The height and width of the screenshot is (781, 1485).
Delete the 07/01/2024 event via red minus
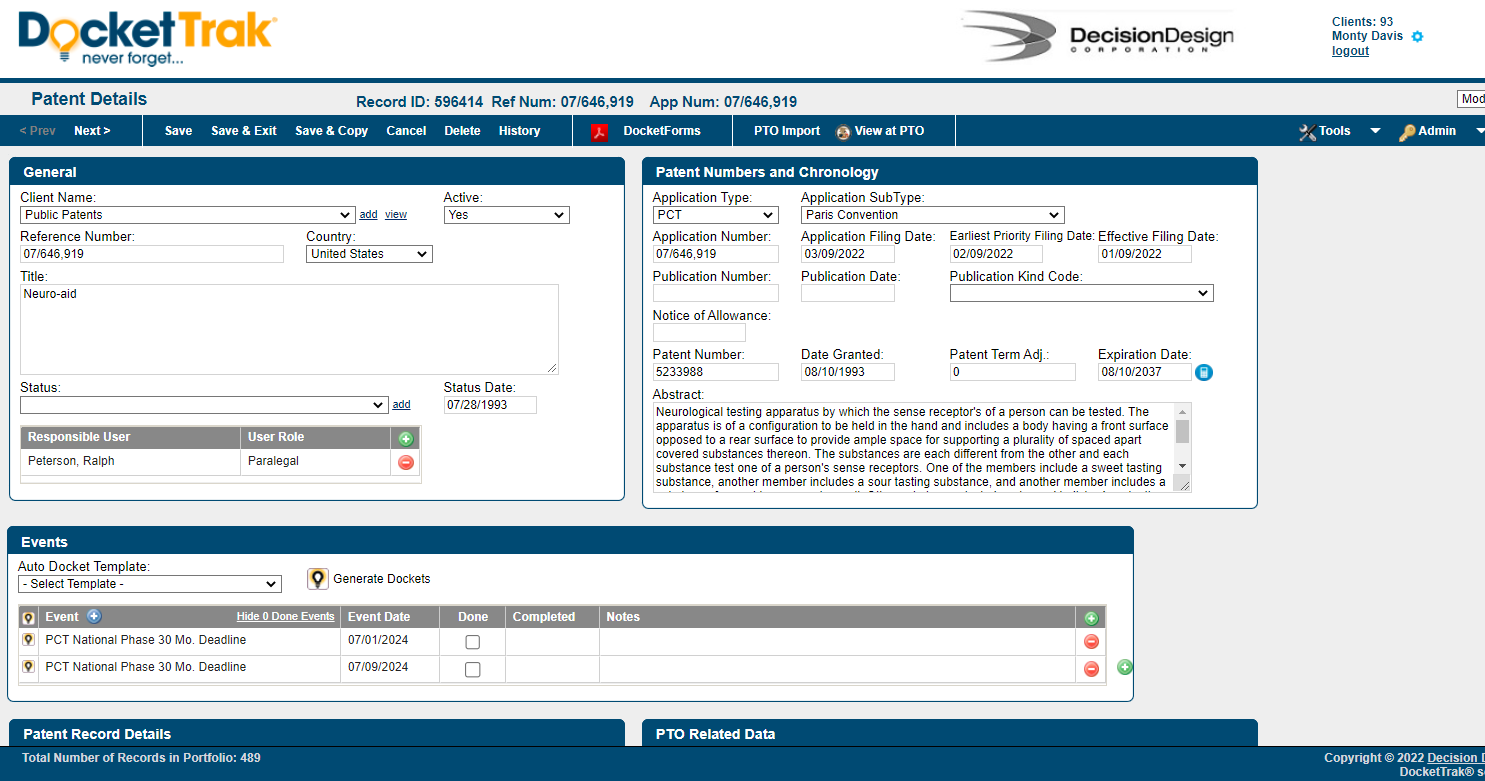point(1091,641)
